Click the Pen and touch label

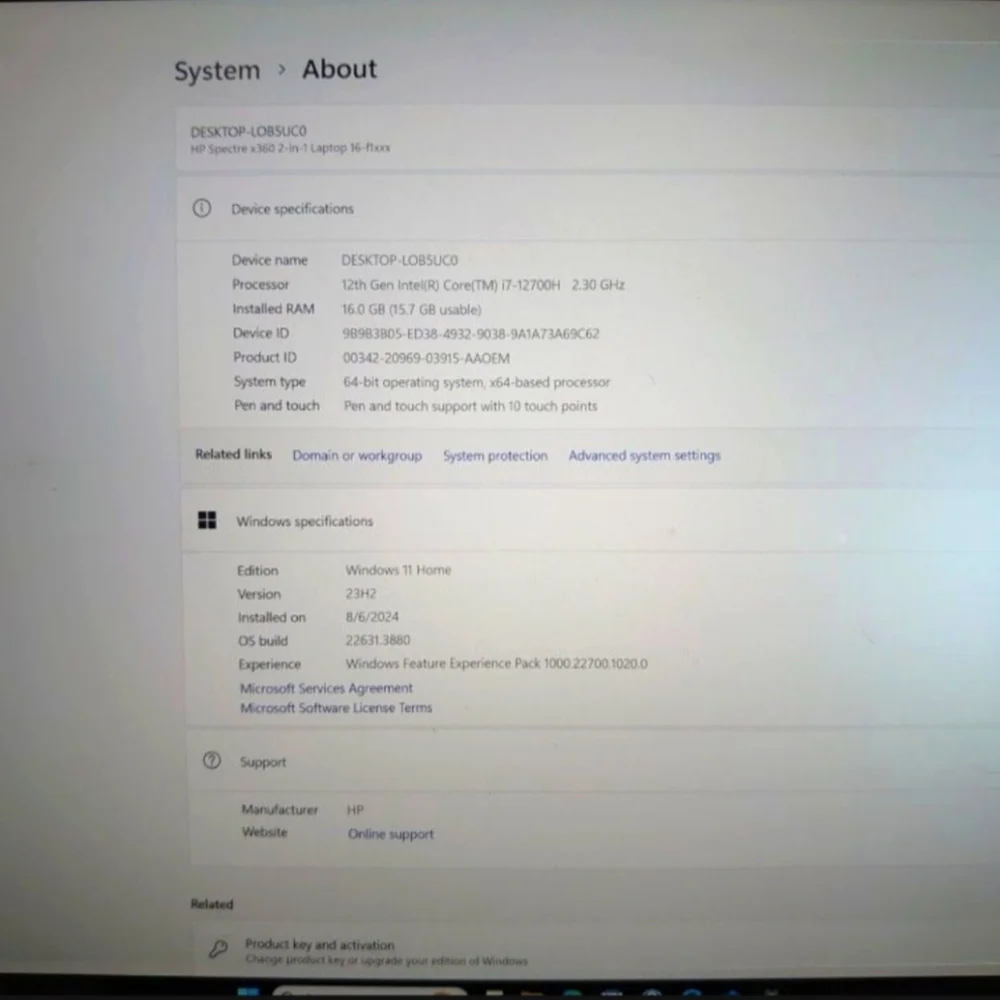click(x=277, y=406)
